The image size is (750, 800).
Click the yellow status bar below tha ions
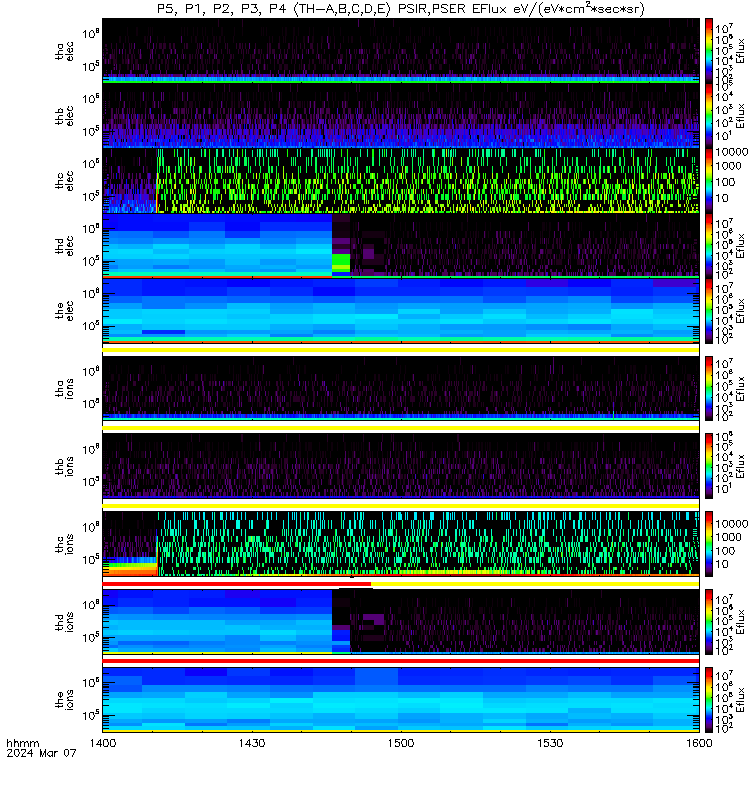coord(401,428)
